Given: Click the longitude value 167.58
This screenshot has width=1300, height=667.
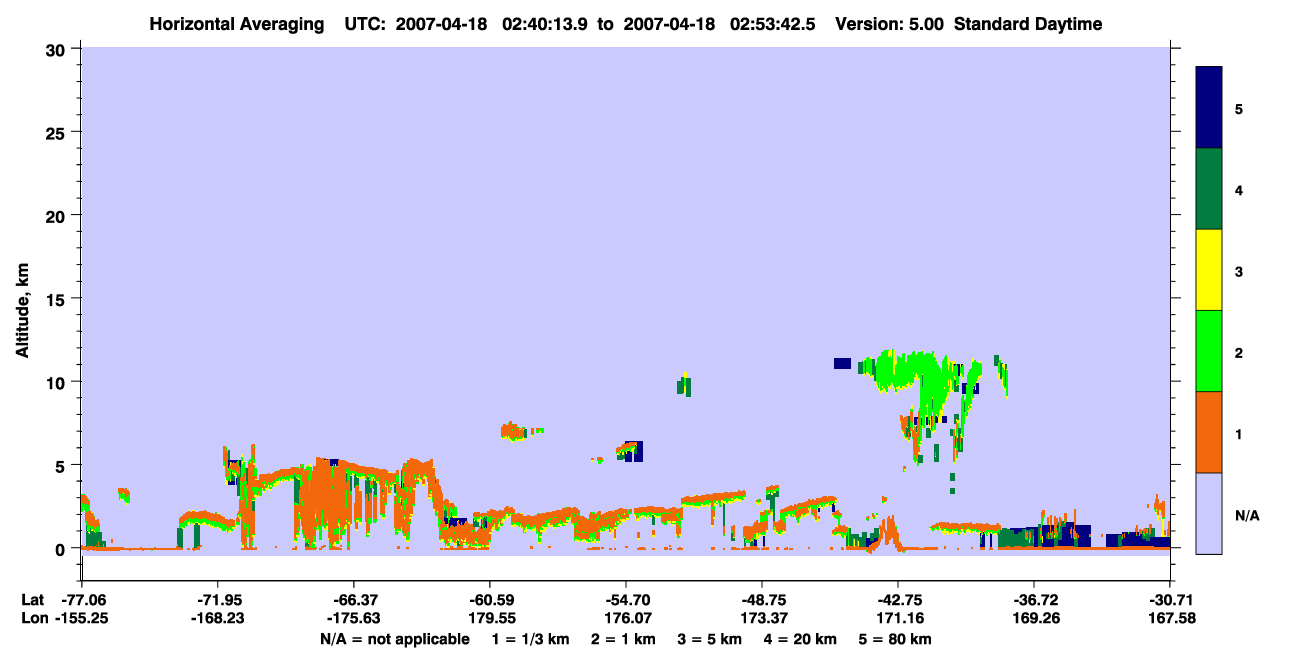Looking at the screenshot, I should [x=1170, y=618].
